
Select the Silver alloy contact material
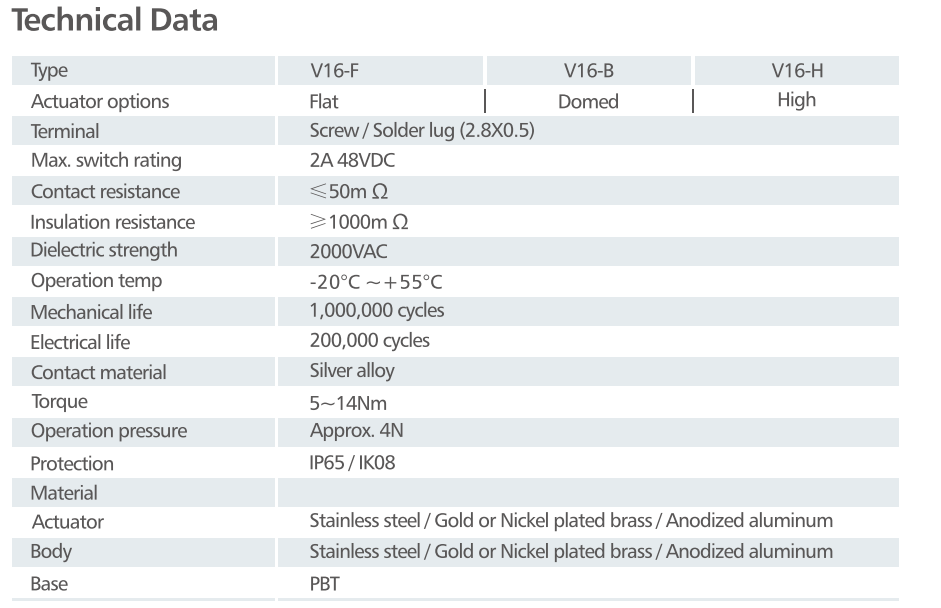[352, 371]
